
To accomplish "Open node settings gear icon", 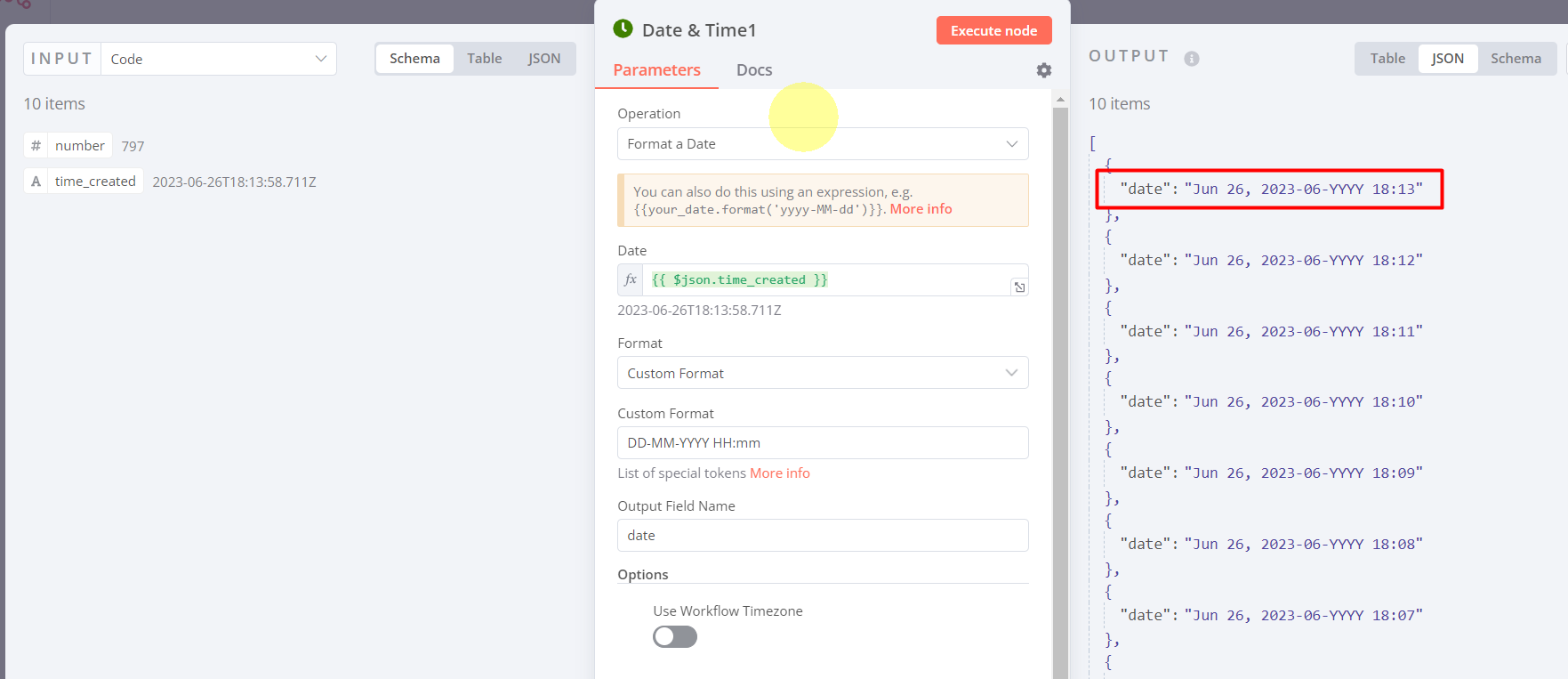I will tap(1043, 70).
